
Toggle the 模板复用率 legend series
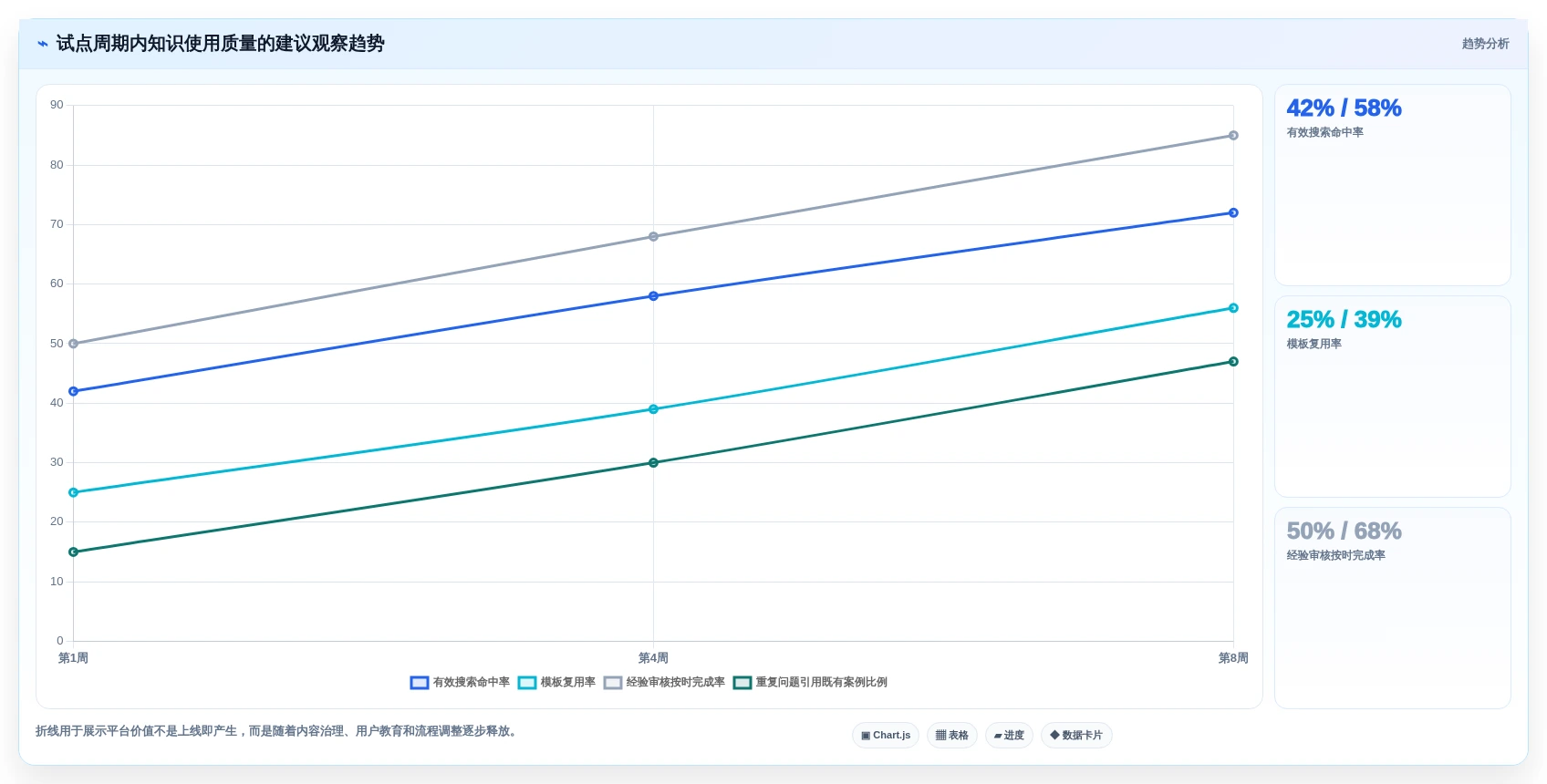[x=556, y=683]
